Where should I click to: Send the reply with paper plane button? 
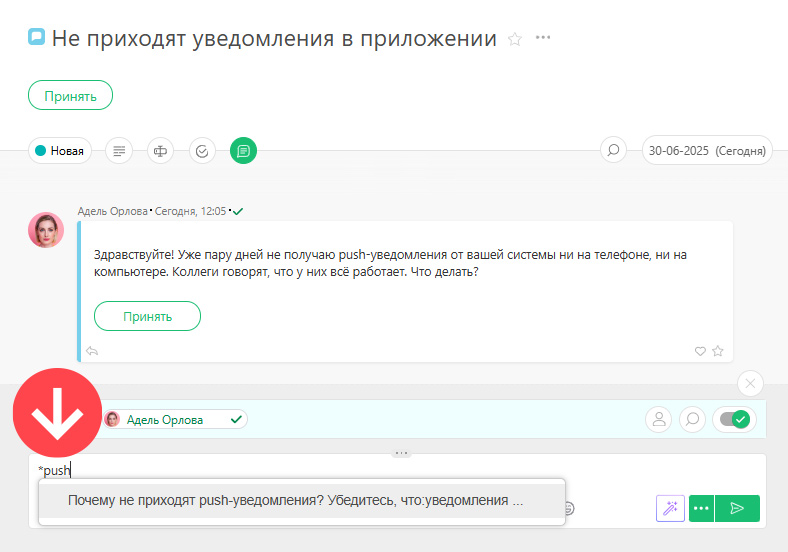737,508
